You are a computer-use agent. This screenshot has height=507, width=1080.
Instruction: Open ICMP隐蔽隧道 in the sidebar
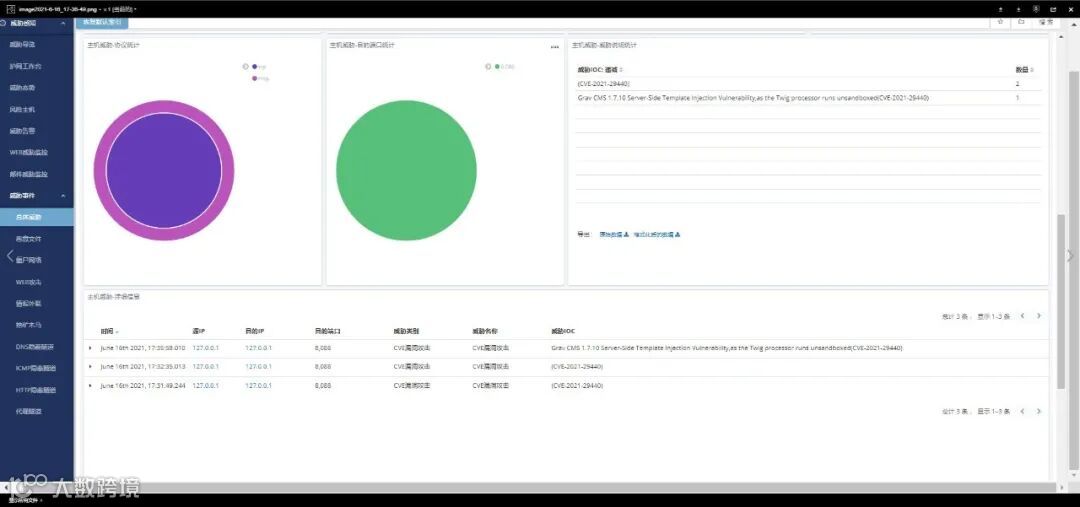pos(34,369)
